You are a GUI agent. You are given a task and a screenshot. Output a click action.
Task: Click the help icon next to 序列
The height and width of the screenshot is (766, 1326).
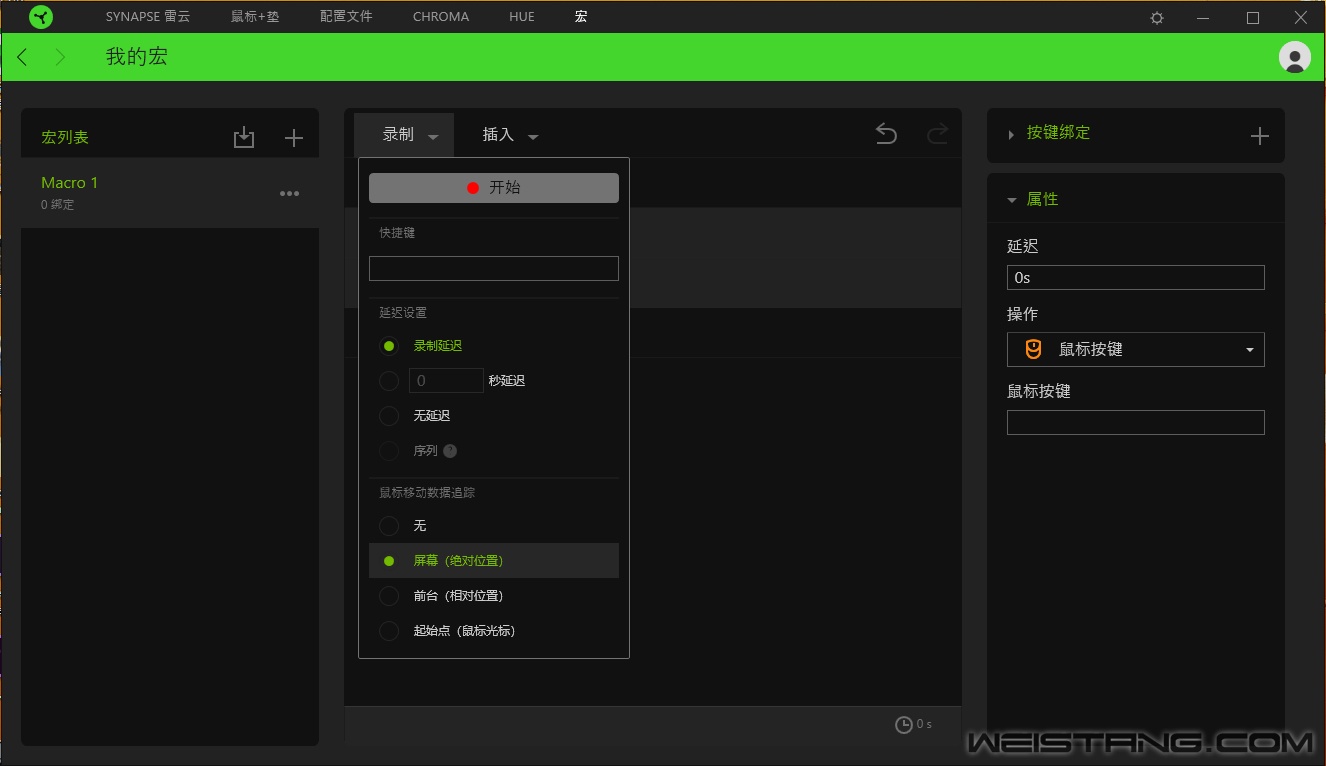click(x=450, y=451)
